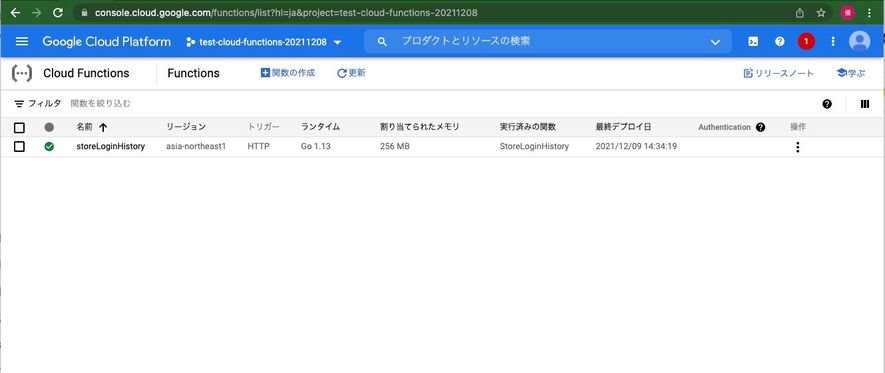This screenshot has height=373, width=885.
Task: Expand the search bar dropdown chevron
Action: click(x=715, y=42)
